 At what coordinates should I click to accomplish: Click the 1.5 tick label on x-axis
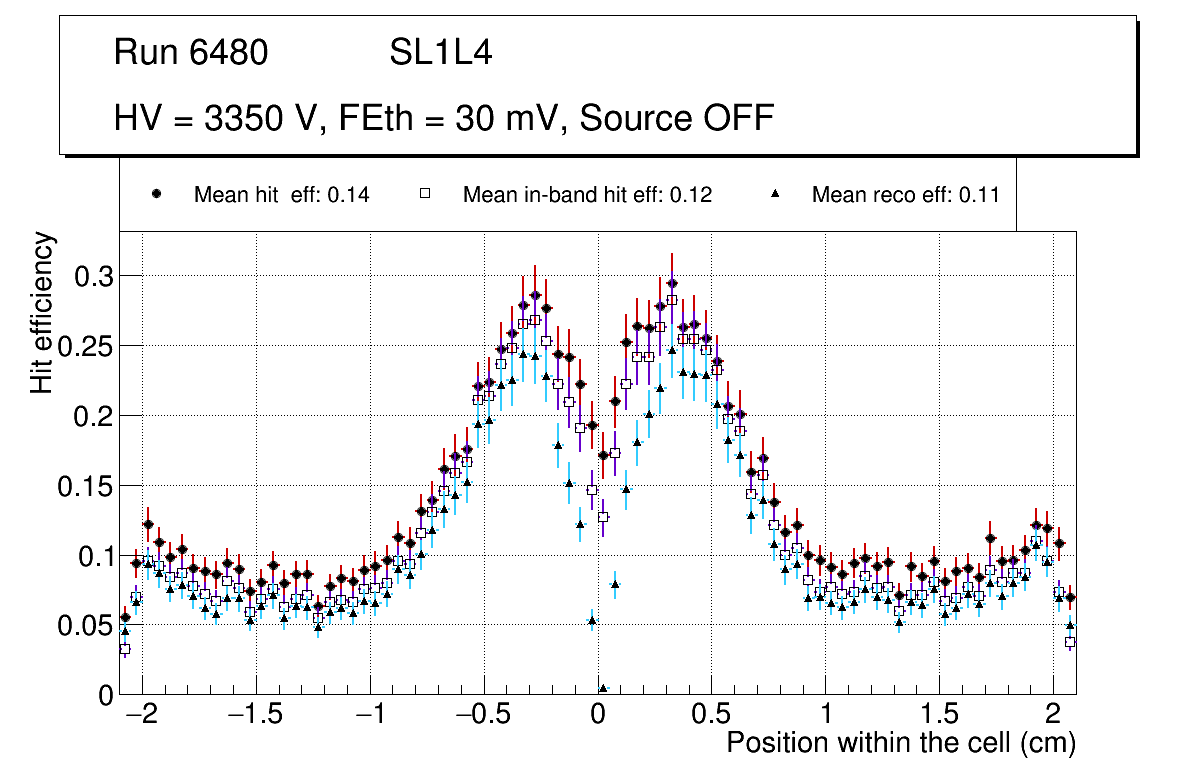[x=939, y=716]
